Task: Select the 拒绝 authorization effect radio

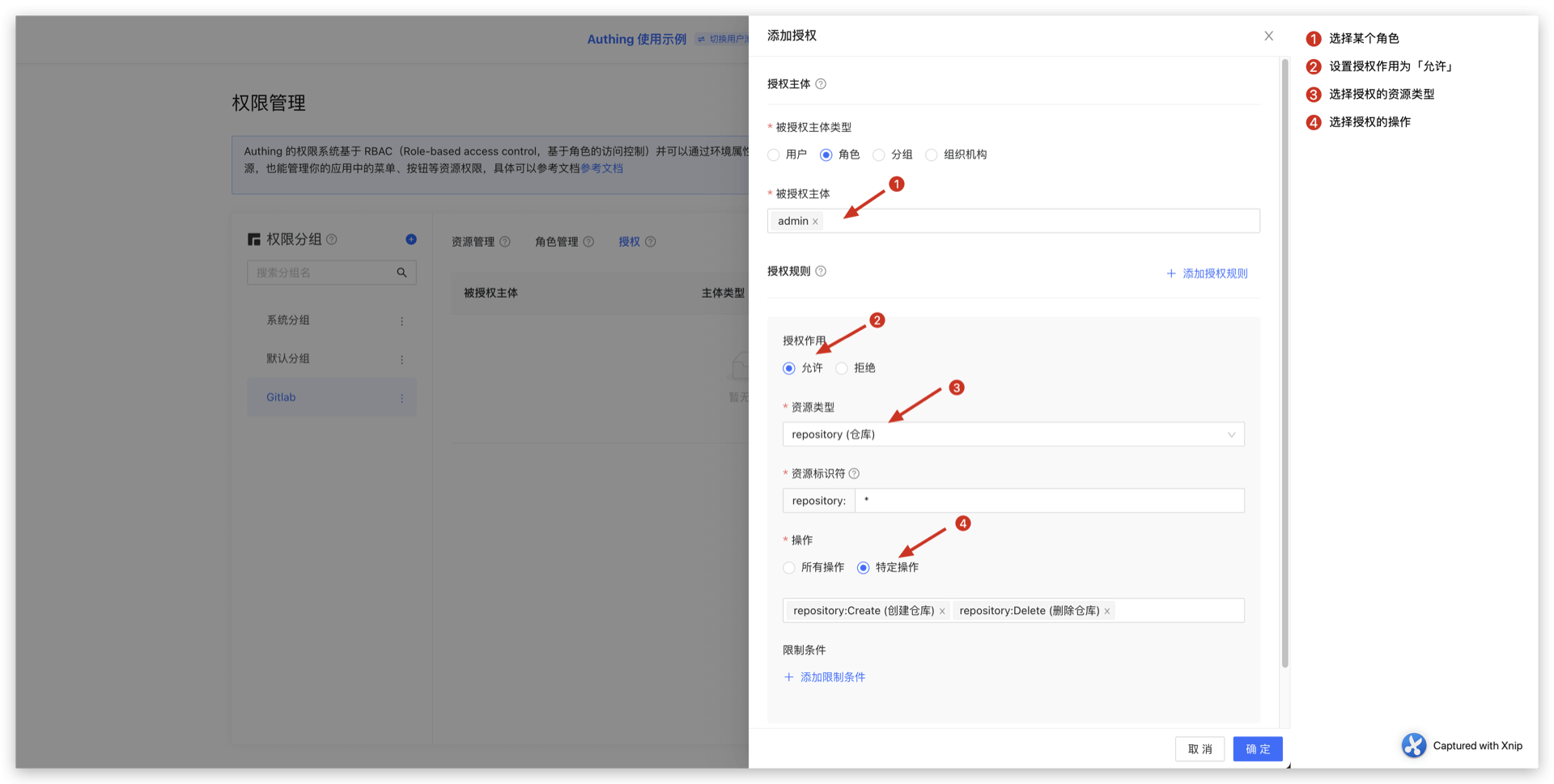Action: click(842, 368)
